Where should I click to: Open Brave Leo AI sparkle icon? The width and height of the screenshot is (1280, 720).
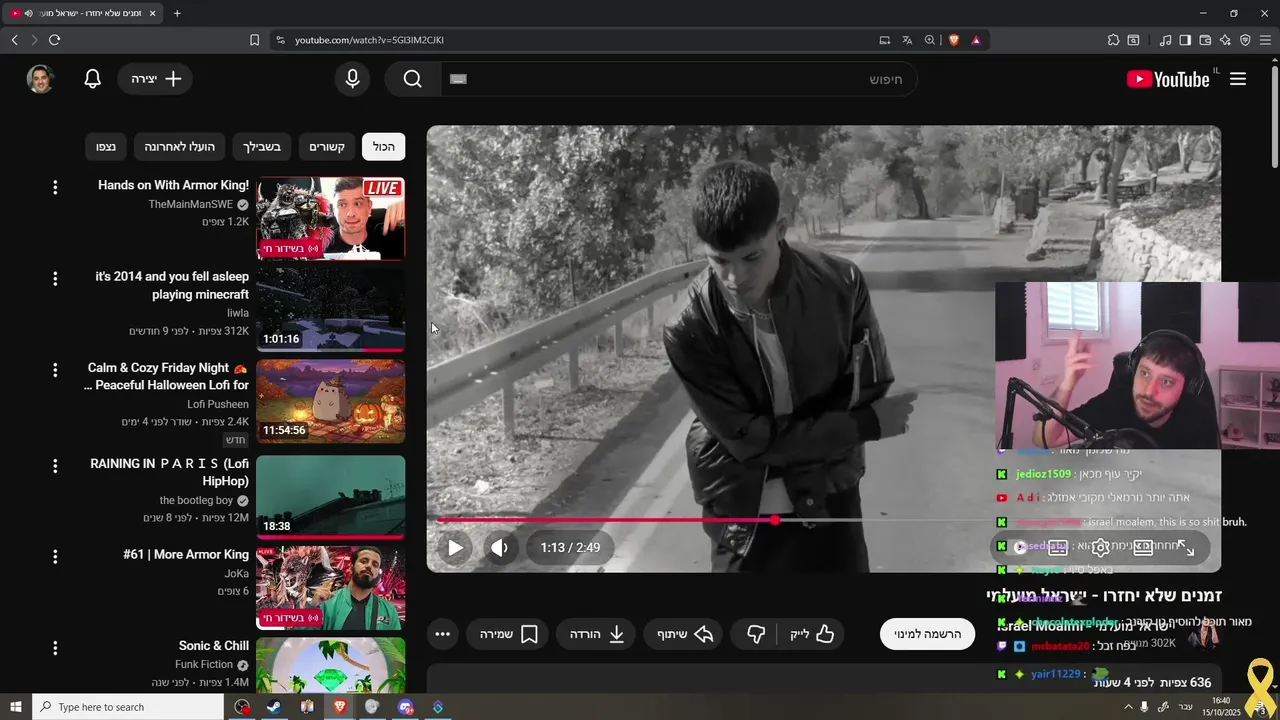1225,40
